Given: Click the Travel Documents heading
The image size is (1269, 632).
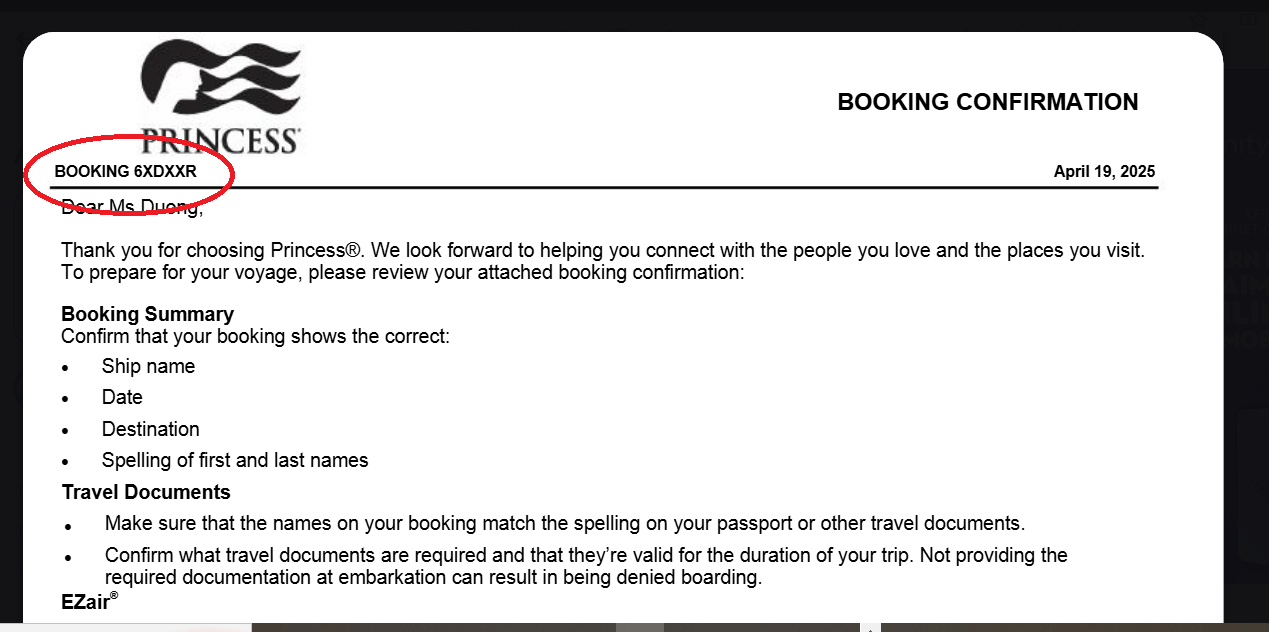Looking at the screenshot, I should [x=146, y=492].
